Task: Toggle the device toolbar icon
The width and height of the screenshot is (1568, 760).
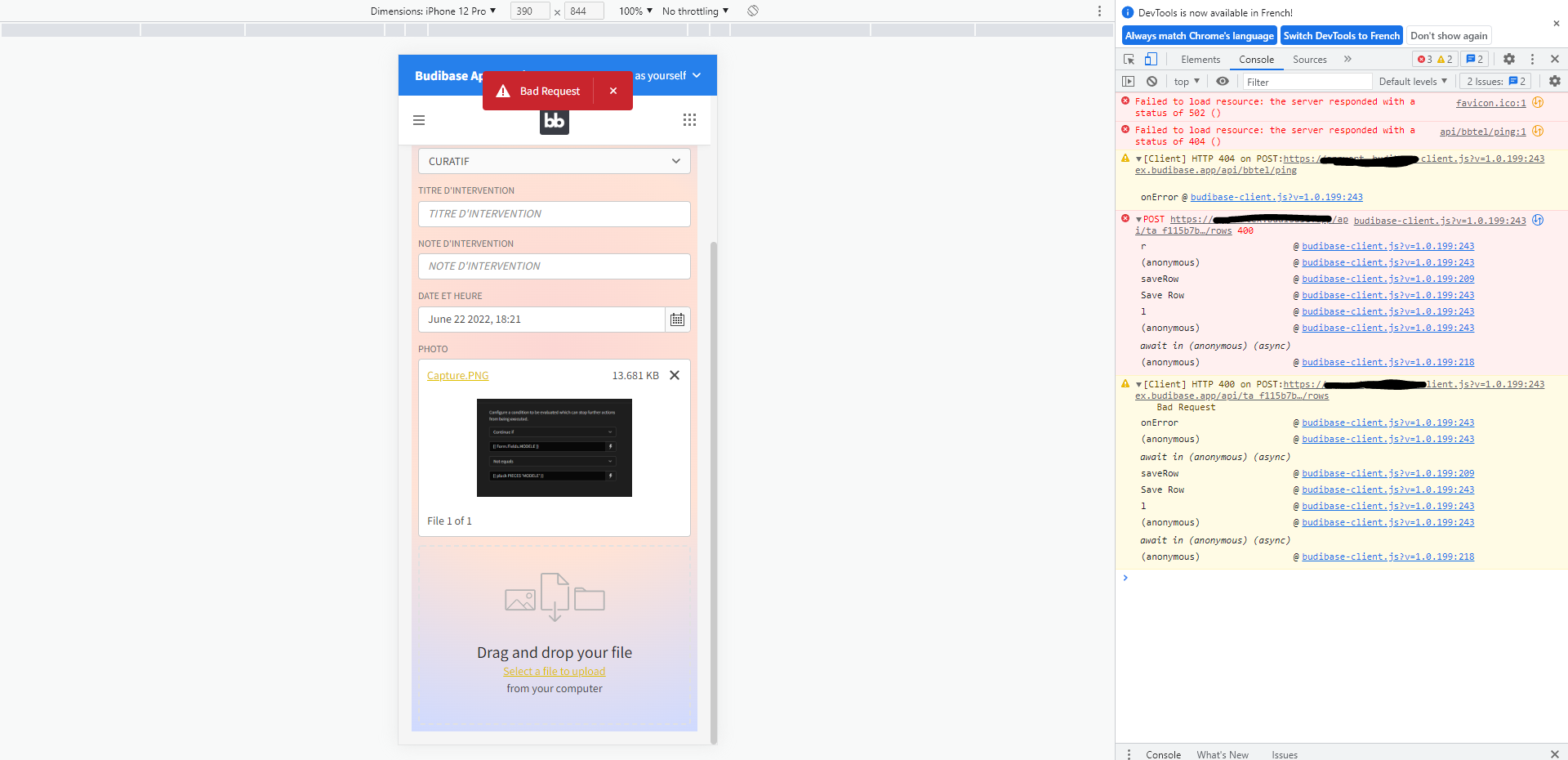Action: [1151, 59]
